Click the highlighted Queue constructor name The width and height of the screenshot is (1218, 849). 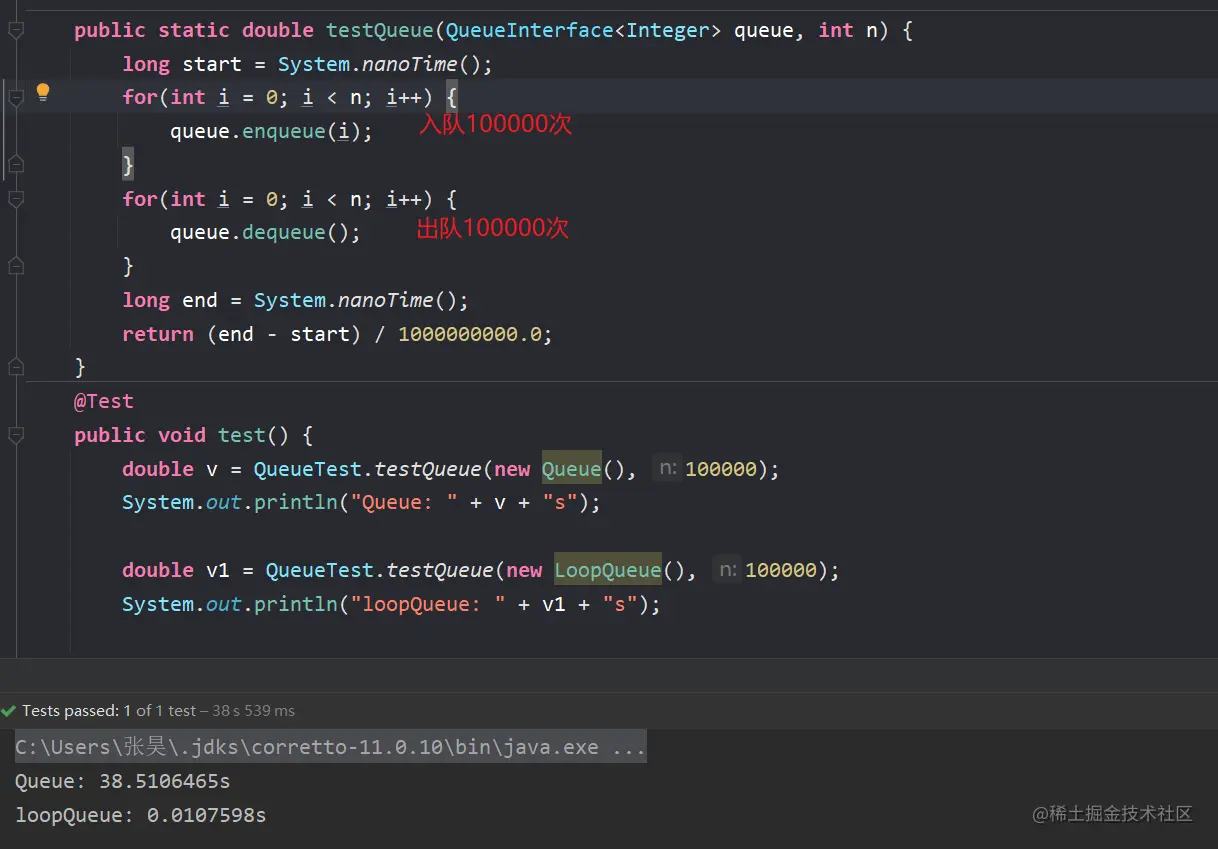point(572,469)
